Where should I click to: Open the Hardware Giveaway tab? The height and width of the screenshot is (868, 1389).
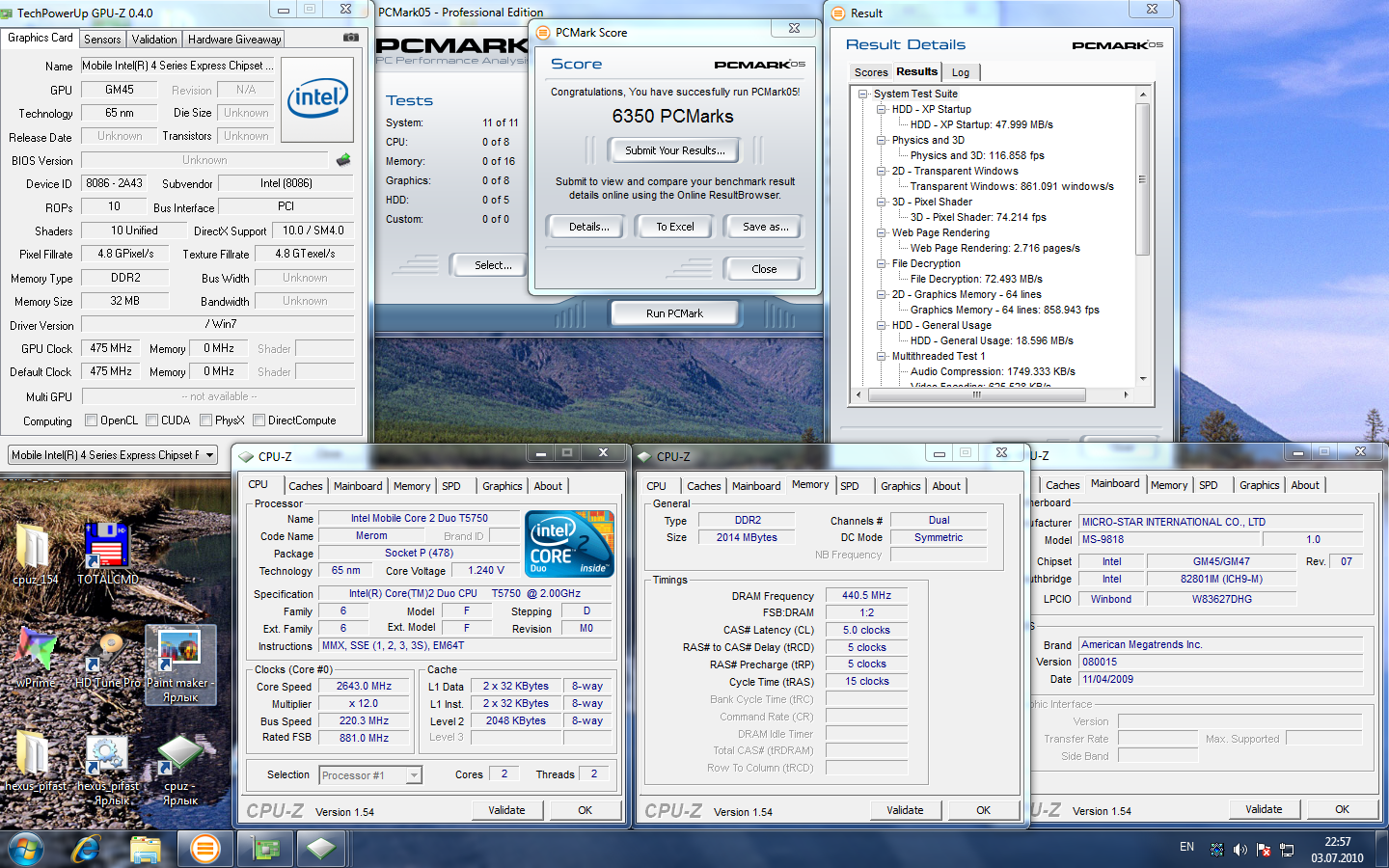point(234,40)
